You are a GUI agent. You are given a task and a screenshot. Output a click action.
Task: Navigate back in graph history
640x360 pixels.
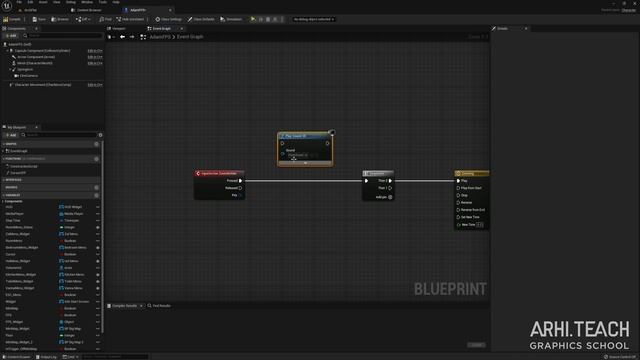(x=122, y=37)
